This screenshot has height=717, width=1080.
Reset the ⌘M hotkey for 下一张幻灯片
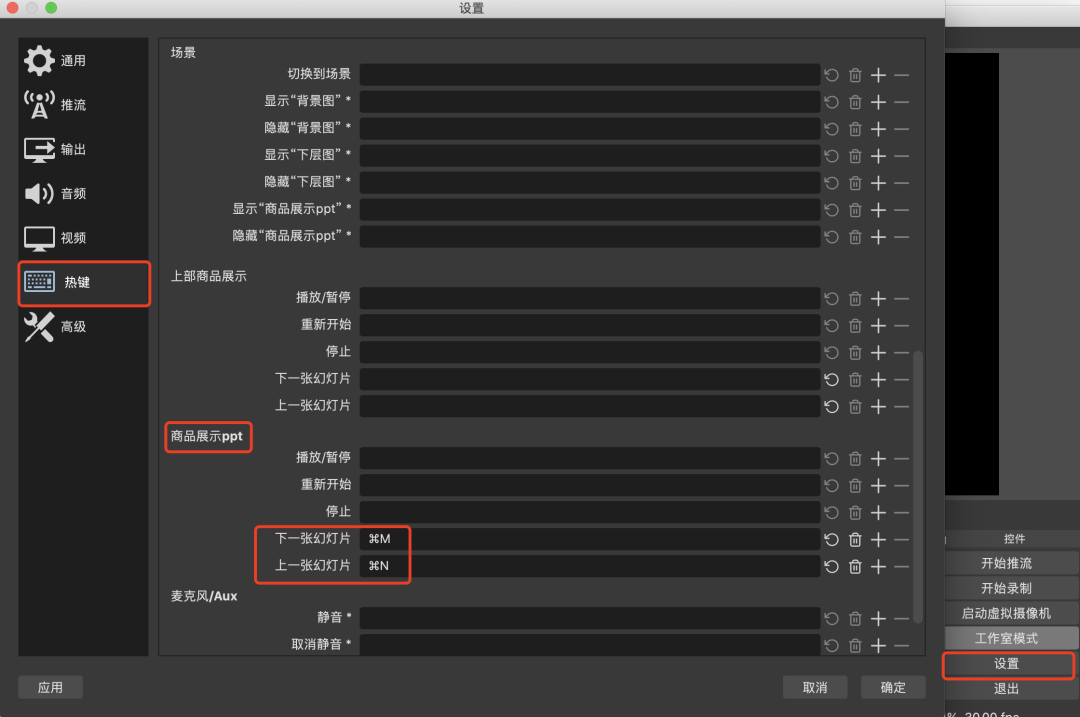point(831,540)
